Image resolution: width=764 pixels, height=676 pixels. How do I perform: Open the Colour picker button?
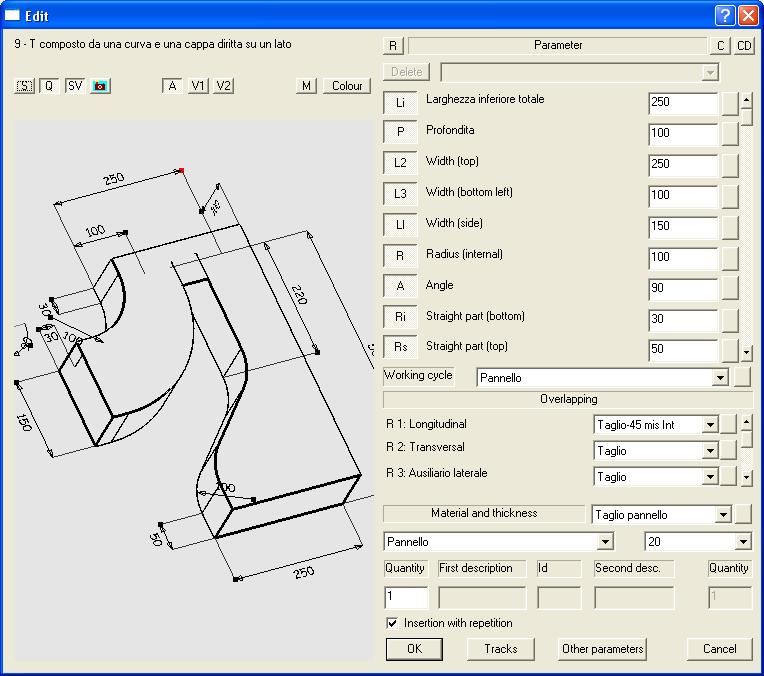click(347, 86)
